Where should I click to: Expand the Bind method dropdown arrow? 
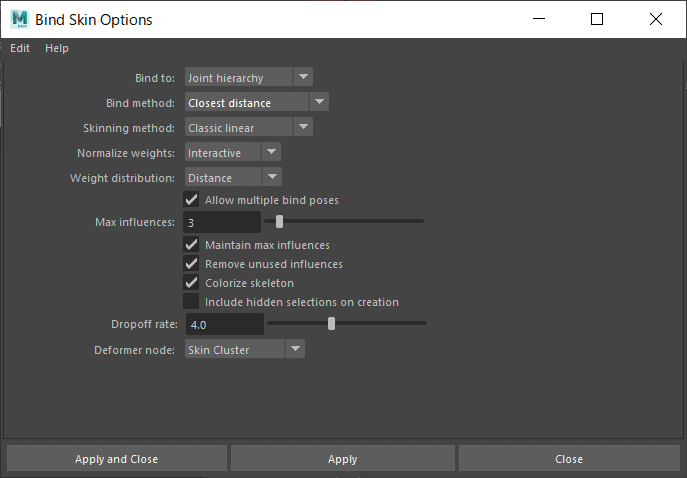(319, 102)
